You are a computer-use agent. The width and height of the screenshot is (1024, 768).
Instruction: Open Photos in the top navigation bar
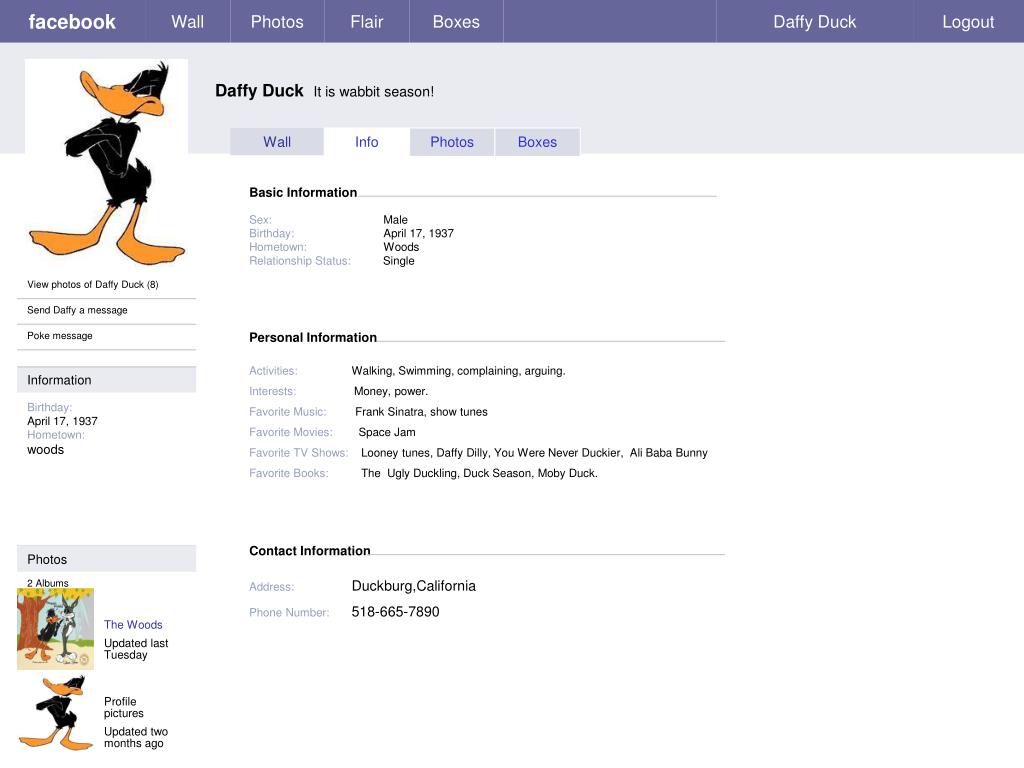coord(277,22)
